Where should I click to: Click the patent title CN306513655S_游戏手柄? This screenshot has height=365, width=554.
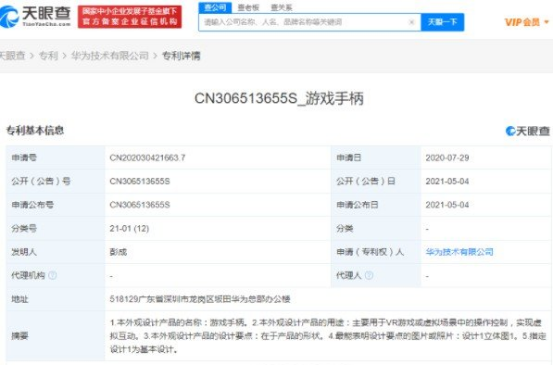(279, 98)
